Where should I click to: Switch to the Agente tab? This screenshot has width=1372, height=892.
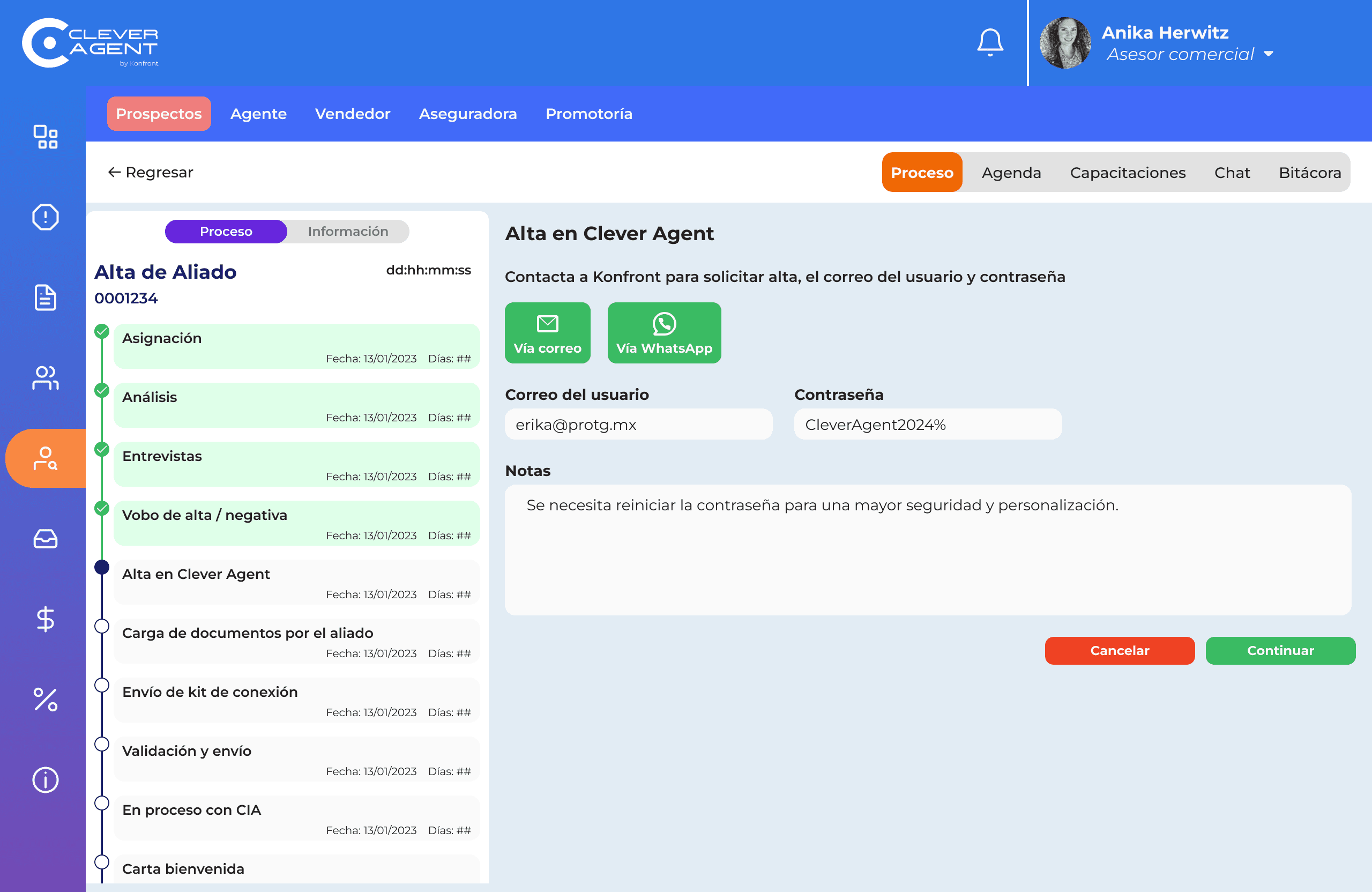pos(258,114)
